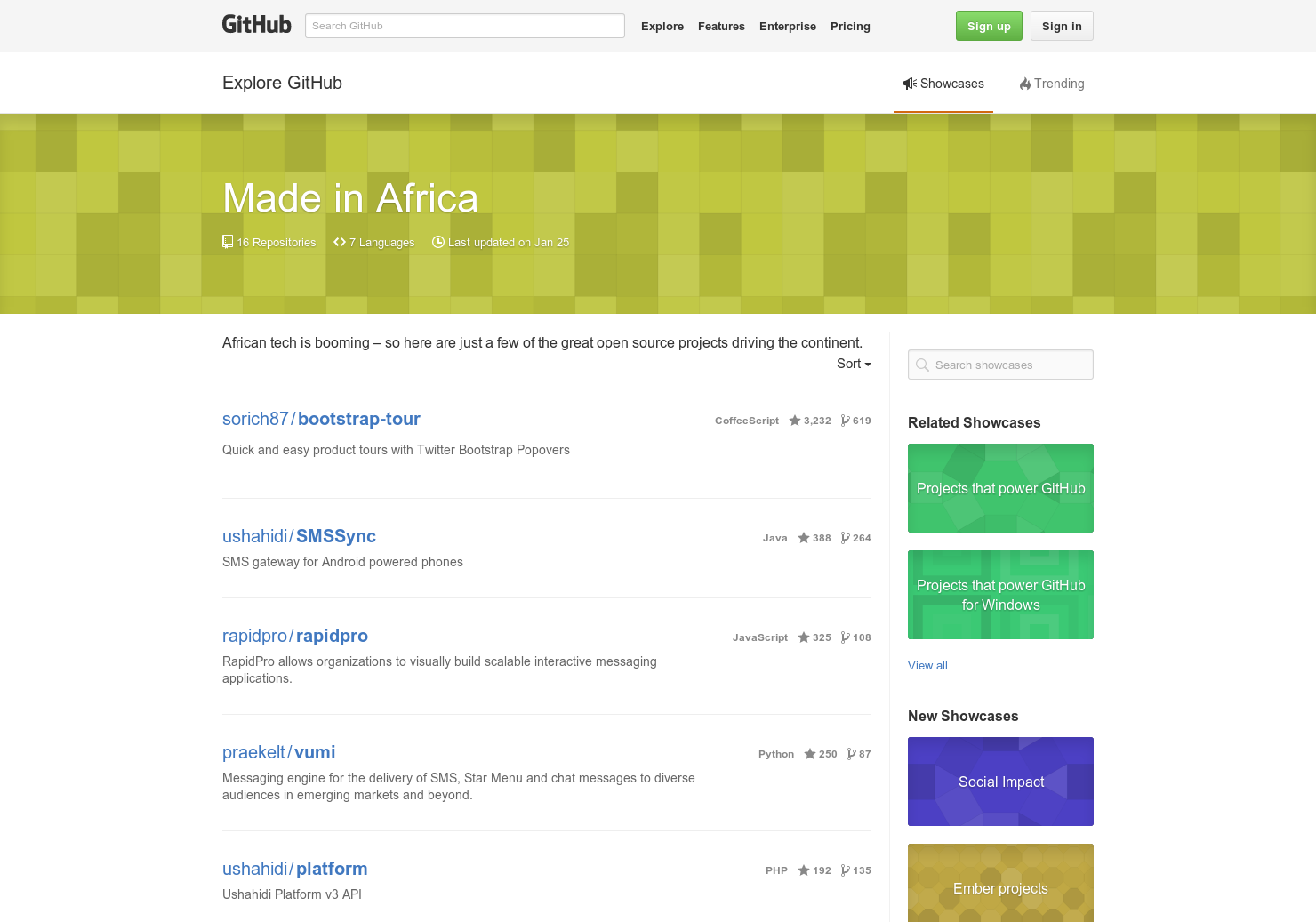Open the Sort dropdown

[854, 364]
